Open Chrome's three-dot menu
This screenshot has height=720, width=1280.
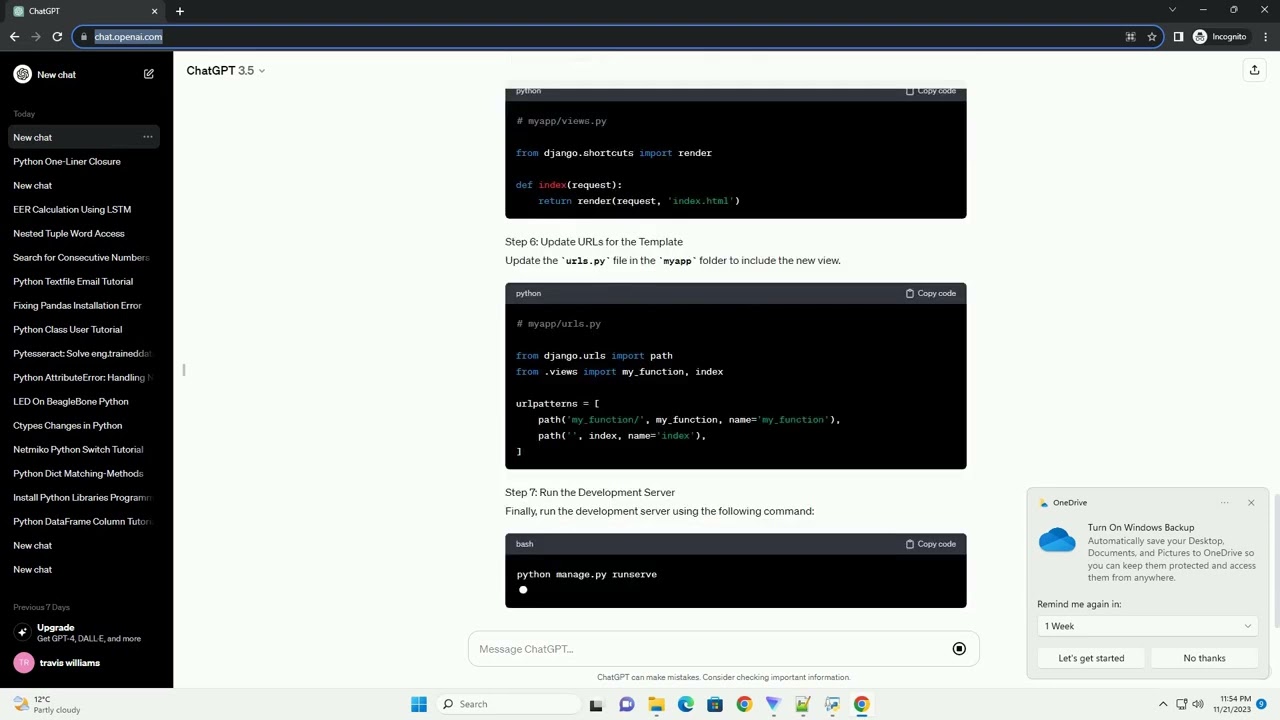(x=1265, y=37)
